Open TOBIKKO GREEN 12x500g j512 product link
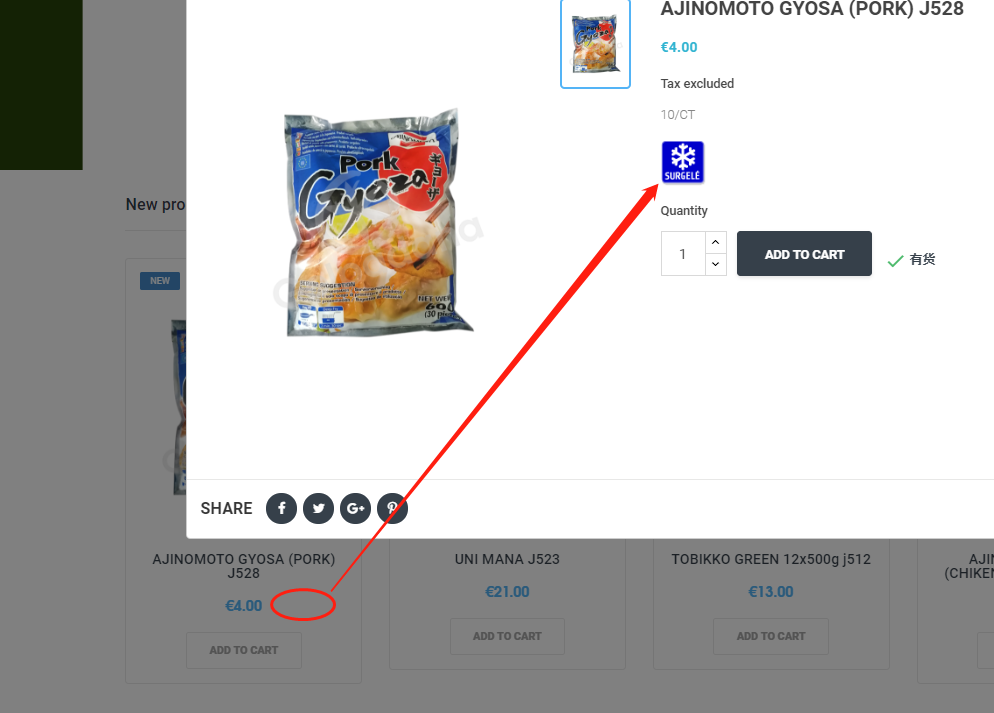The width and height of the screenshot is (994, 713). pyautogui.click(x=771, y=560)
